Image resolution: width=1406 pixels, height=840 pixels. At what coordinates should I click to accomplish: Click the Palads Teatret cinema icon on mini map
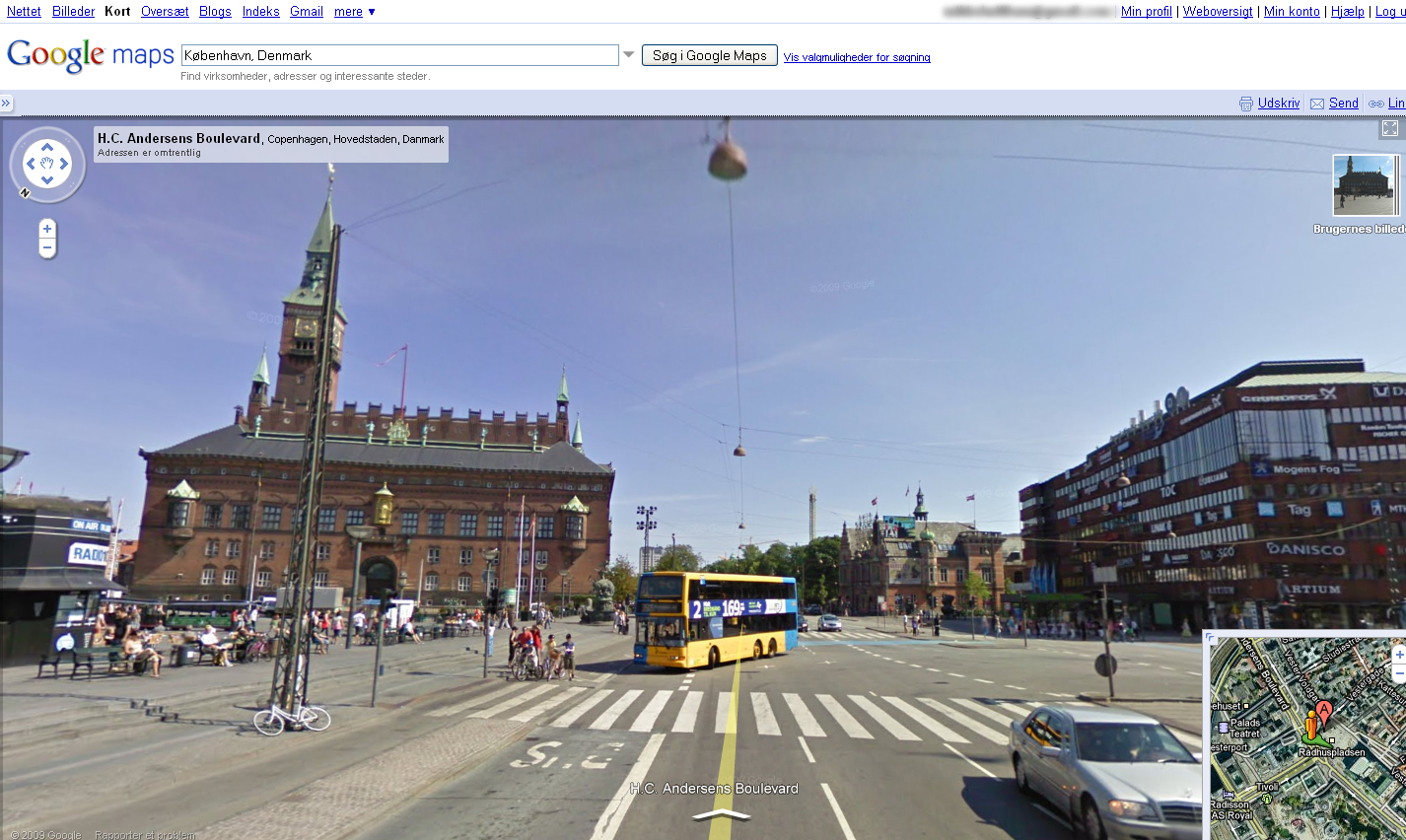1224,728
